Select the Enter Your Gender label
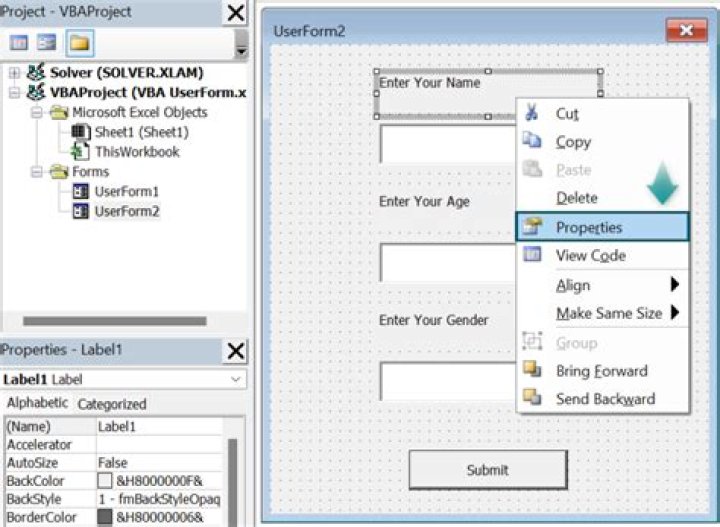The image size is (720, 527). pyautogui.click(x=433, y=320)
